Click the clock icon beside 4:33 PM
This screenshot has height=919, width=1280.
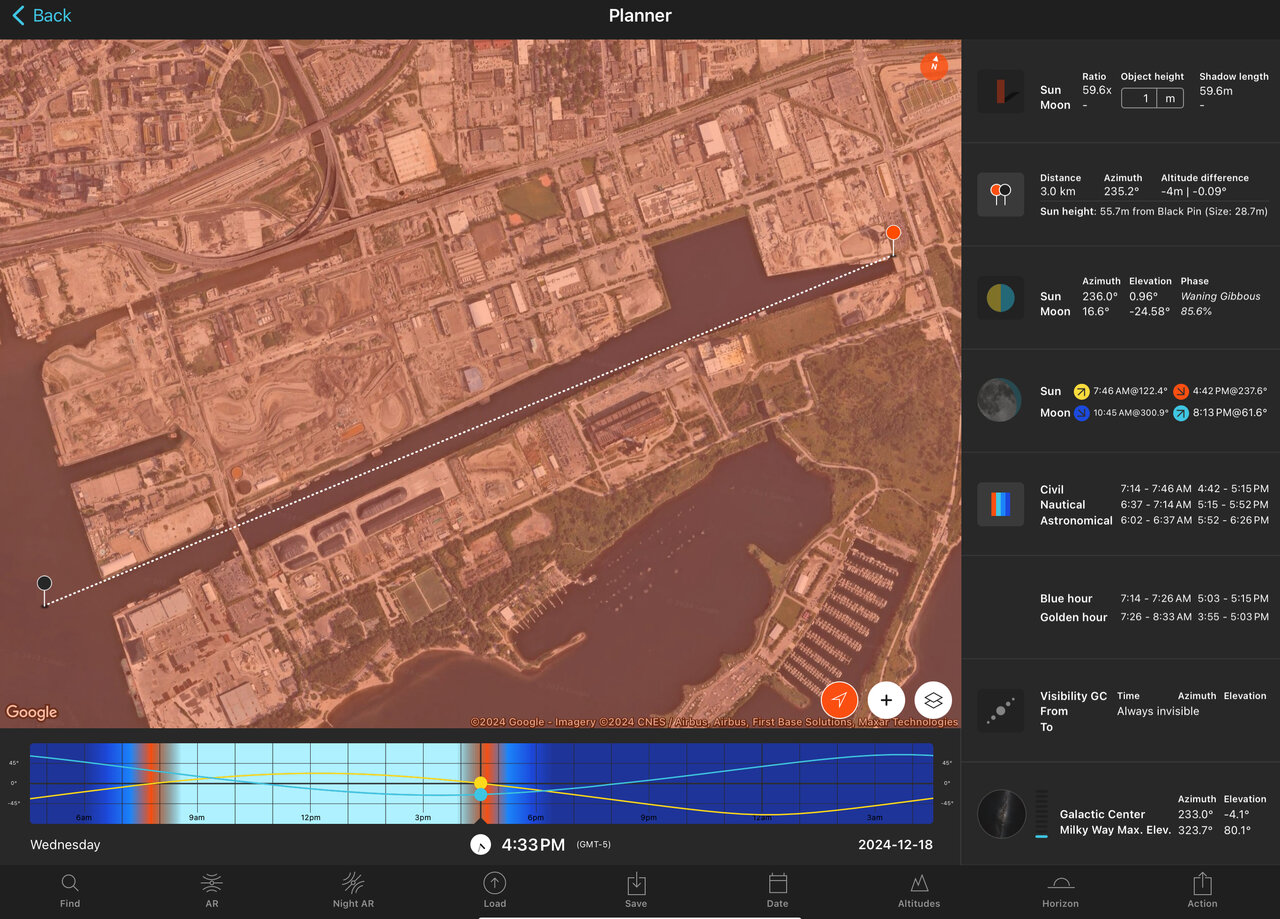481,845
